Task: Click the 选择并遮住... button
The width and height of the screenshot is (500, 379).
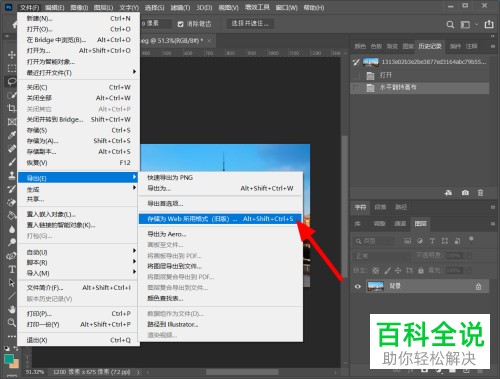Action: [250, 24]
